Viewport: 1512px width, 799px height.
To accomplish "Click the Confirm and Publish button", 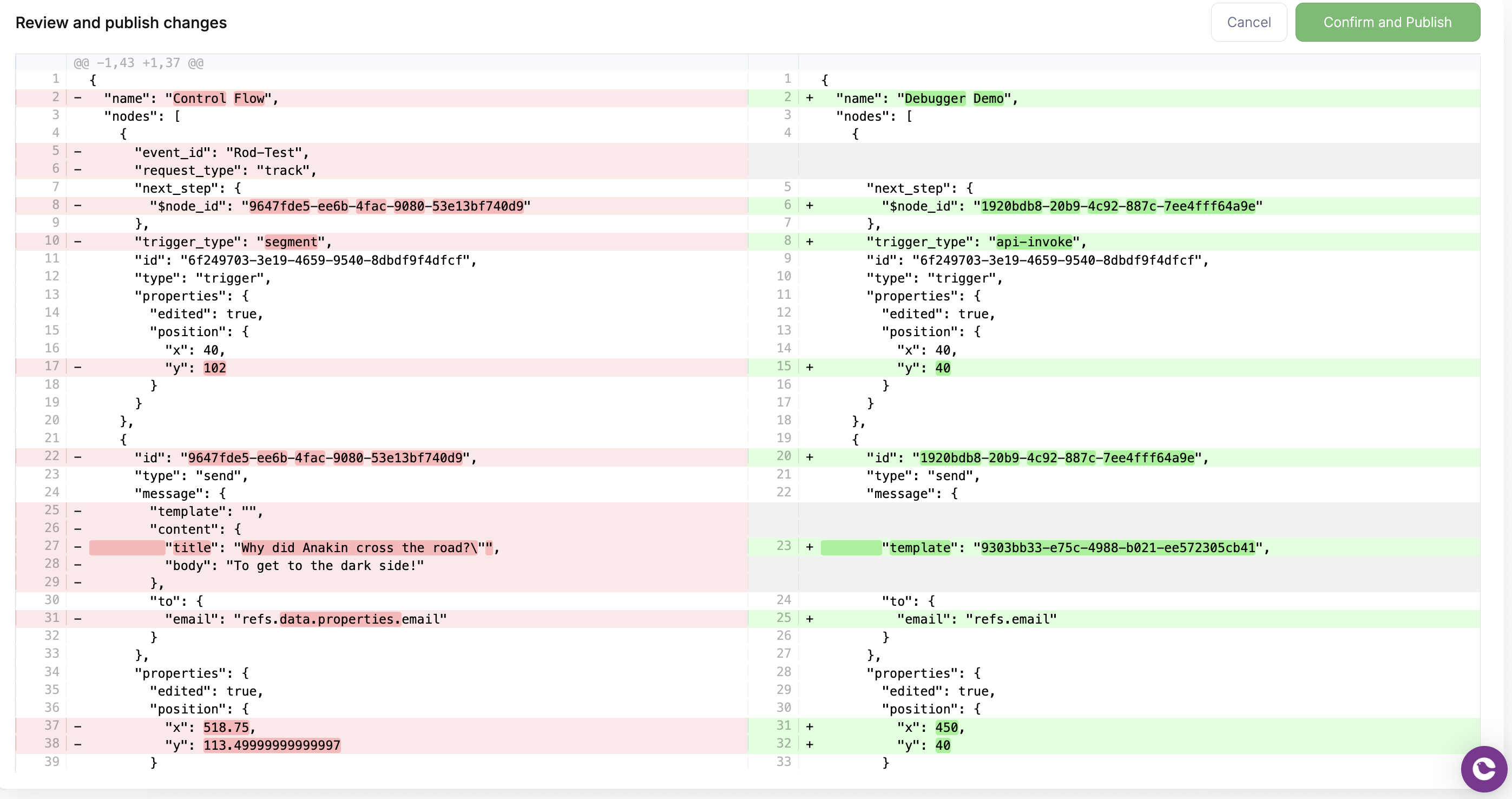I will 1387,22.
